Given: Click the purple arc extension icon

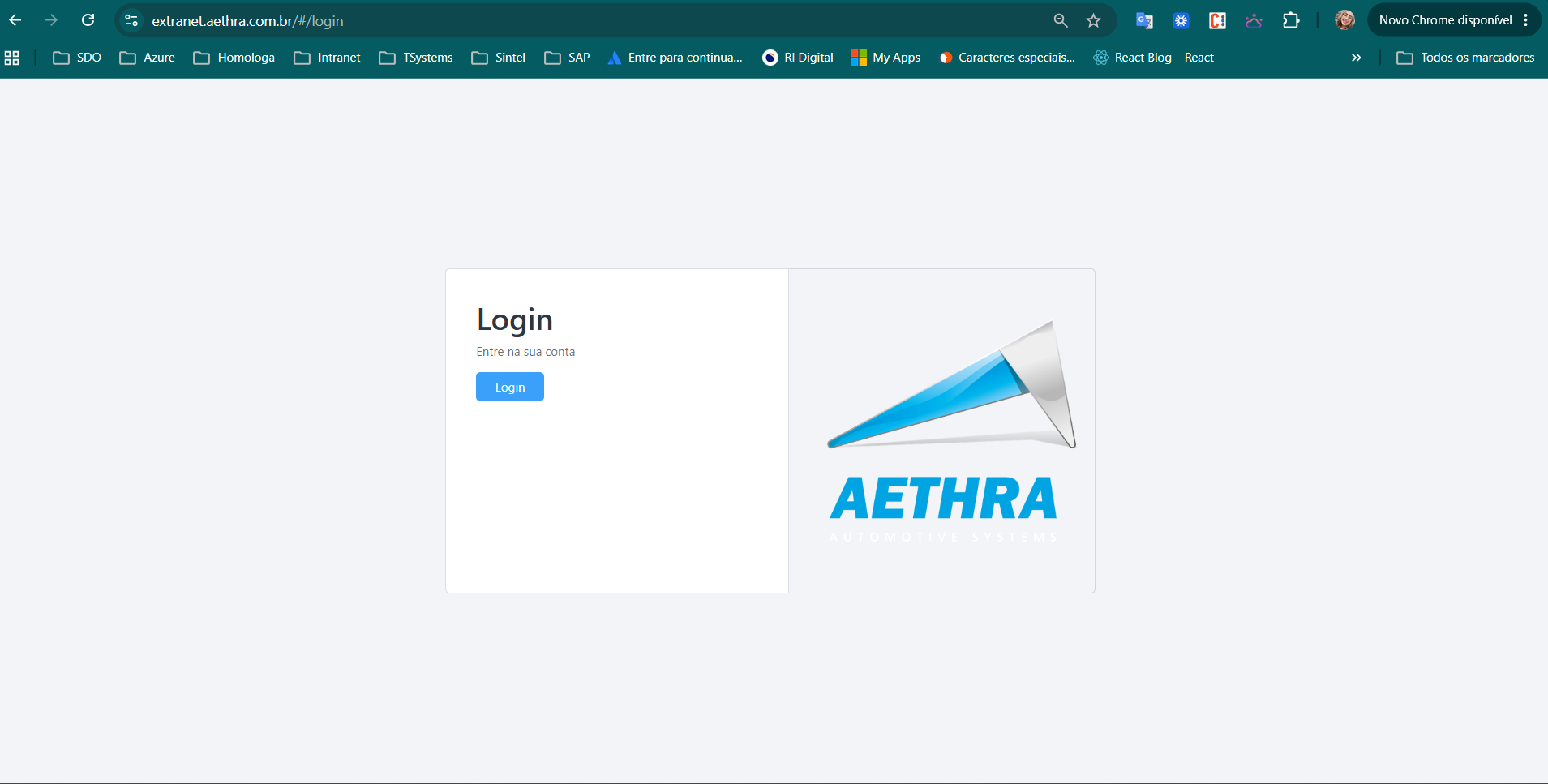Looking at the screenshot, I should click(x=1254, y=20).
